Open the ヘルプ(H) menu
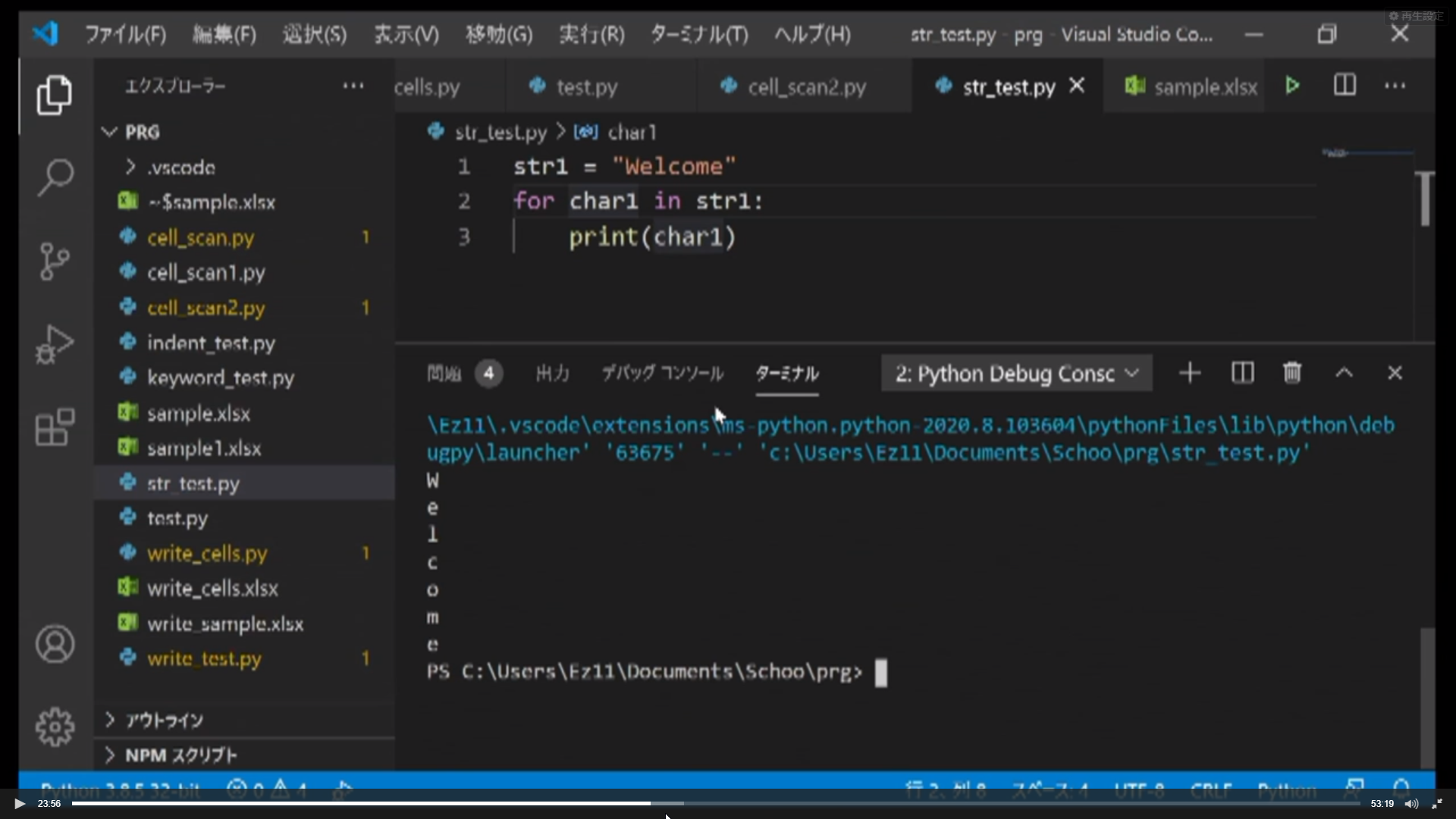Screen dimensions: 1456x819 coord(812,34)
